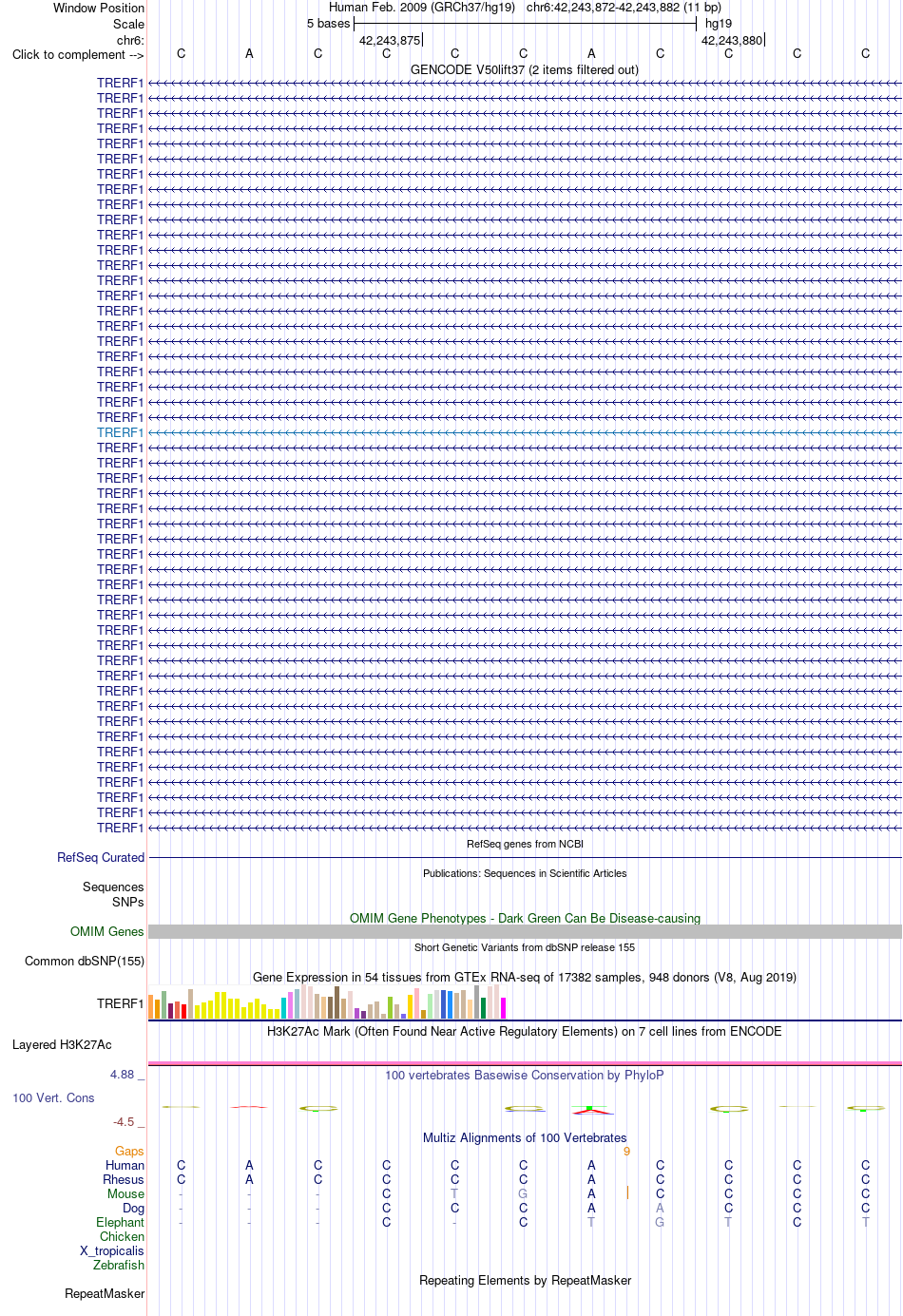903x1316 pixels.
Task: Click the red and blue PhyloP peak
Action: [x=592, y=1109]
